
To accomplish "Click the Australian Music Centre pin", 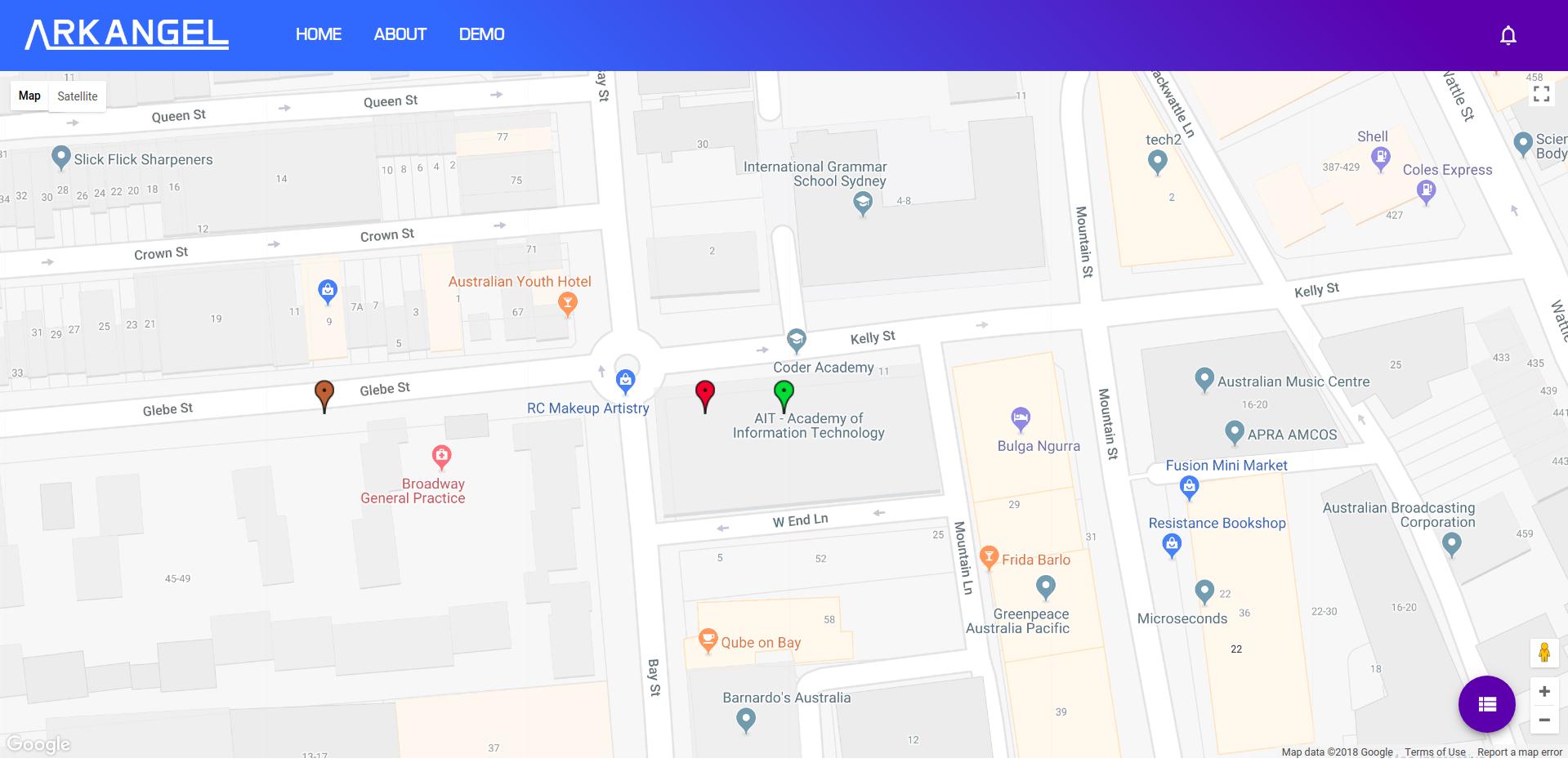I will 1204,380.
